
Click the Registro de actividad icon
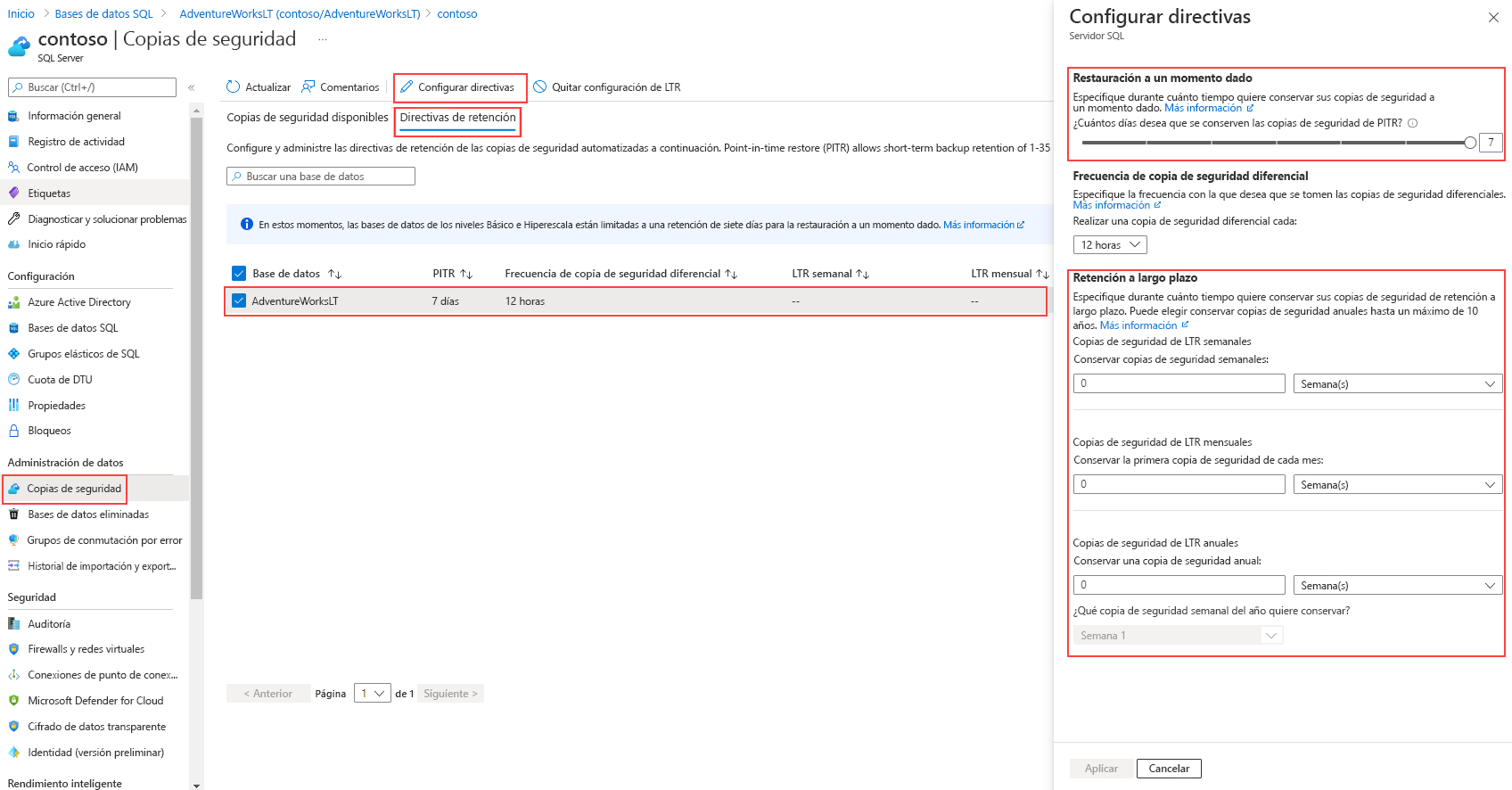coord(13,142)
